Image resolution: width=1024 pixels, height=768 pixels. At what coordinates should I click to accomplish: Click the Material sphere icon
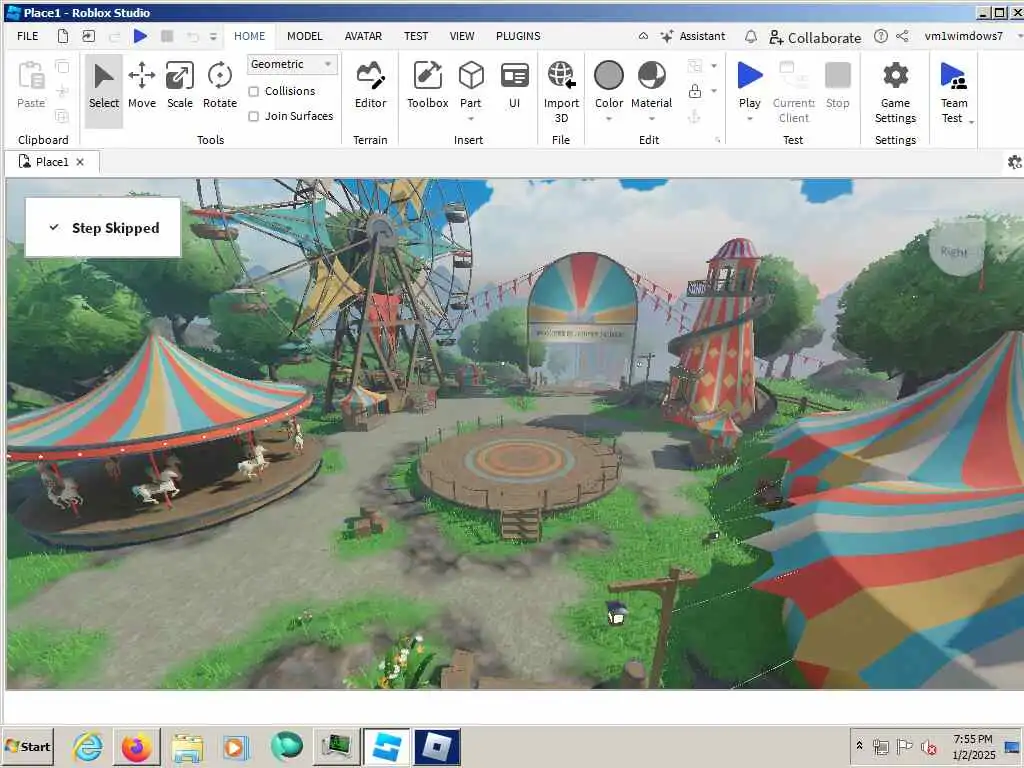point(651,75)
